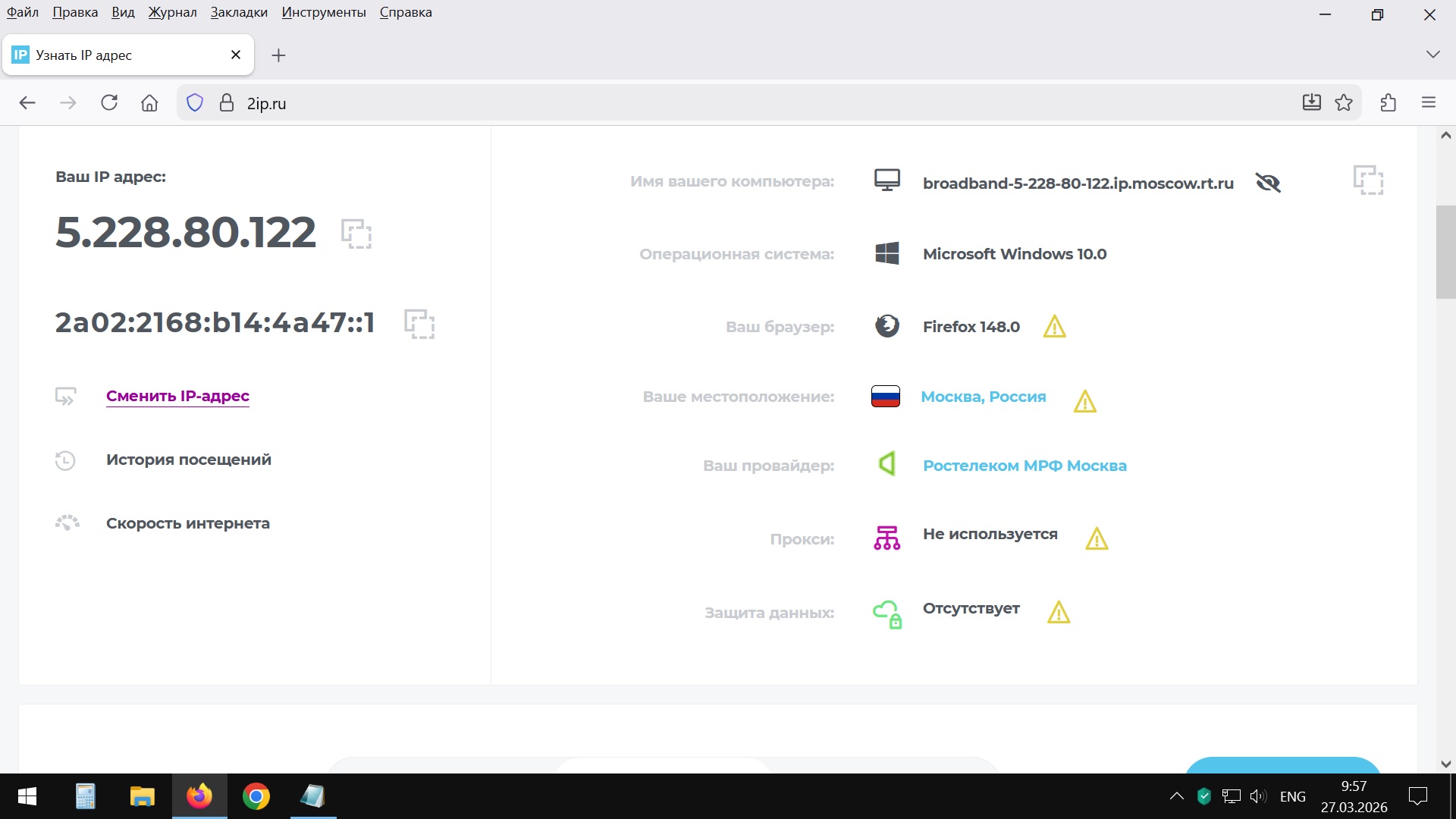The width and height of the screenshot is (1456, 819).
Task: Open the Ростелеком МРФ Москва provider link
Action: pyautogui.click(x=1024, y=466)
